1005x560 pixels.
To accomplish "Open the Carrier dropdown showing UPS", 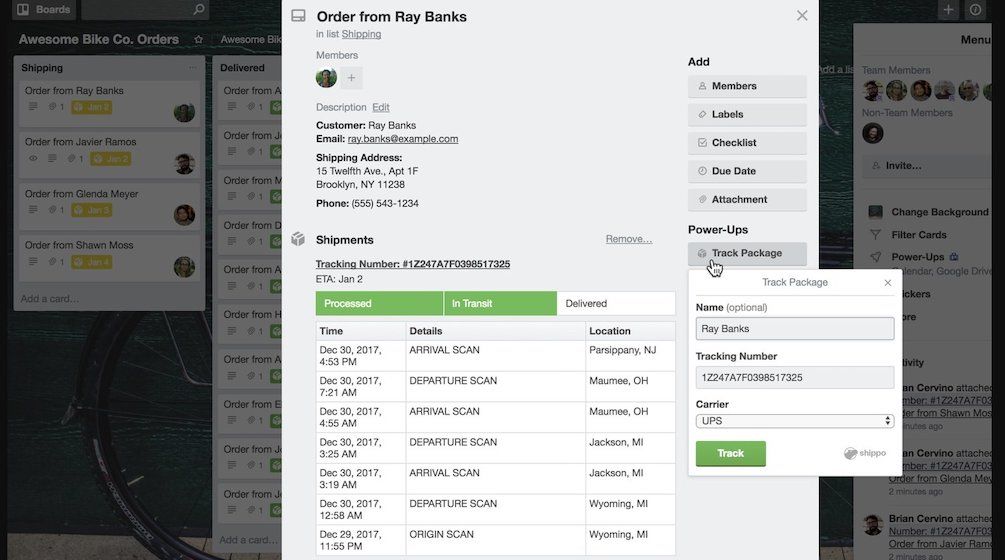I will pos(794,421).
